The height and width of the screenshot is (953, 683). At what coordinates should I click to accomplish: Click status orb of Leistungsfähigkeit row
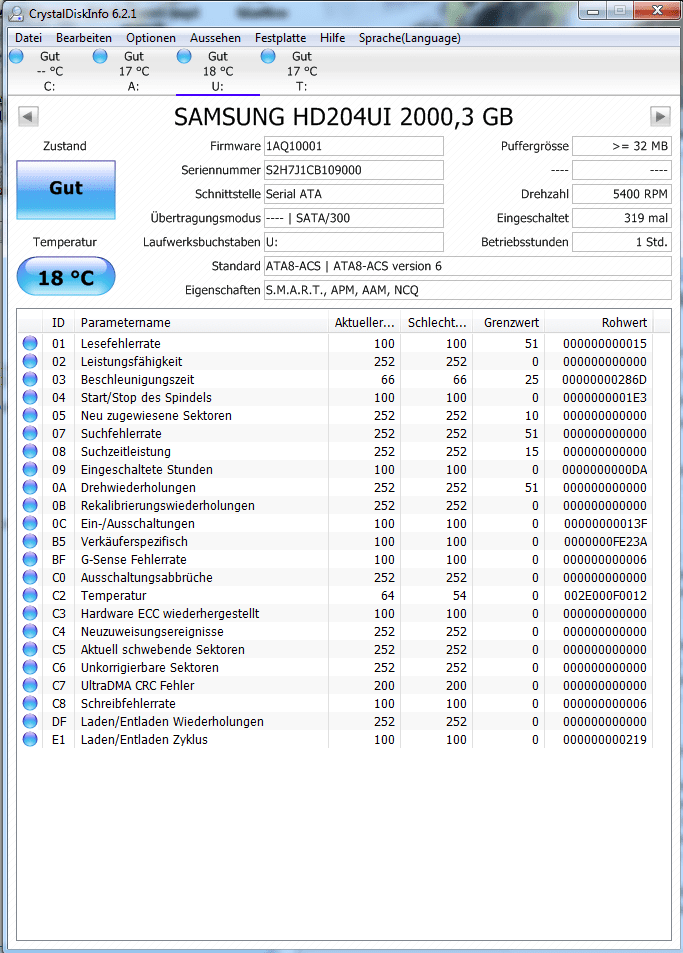pyautogui.click(x=30, y=362)
